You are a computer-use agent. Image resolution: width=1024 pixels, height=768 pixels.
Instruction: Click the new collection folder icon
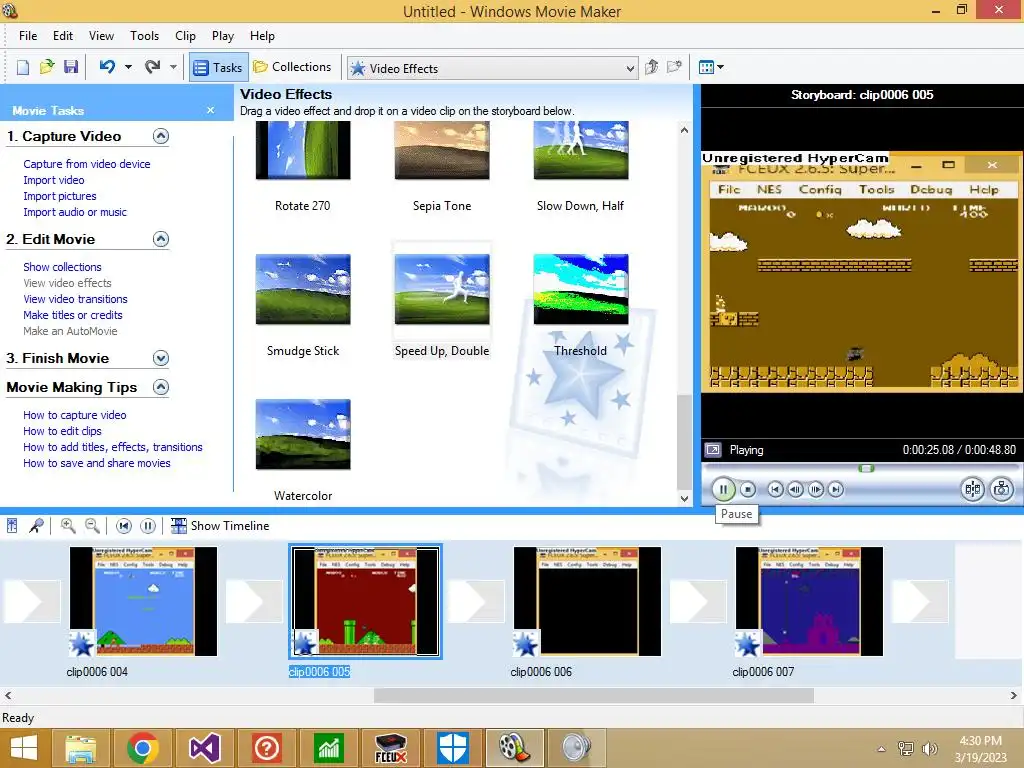tap(674, 67)
